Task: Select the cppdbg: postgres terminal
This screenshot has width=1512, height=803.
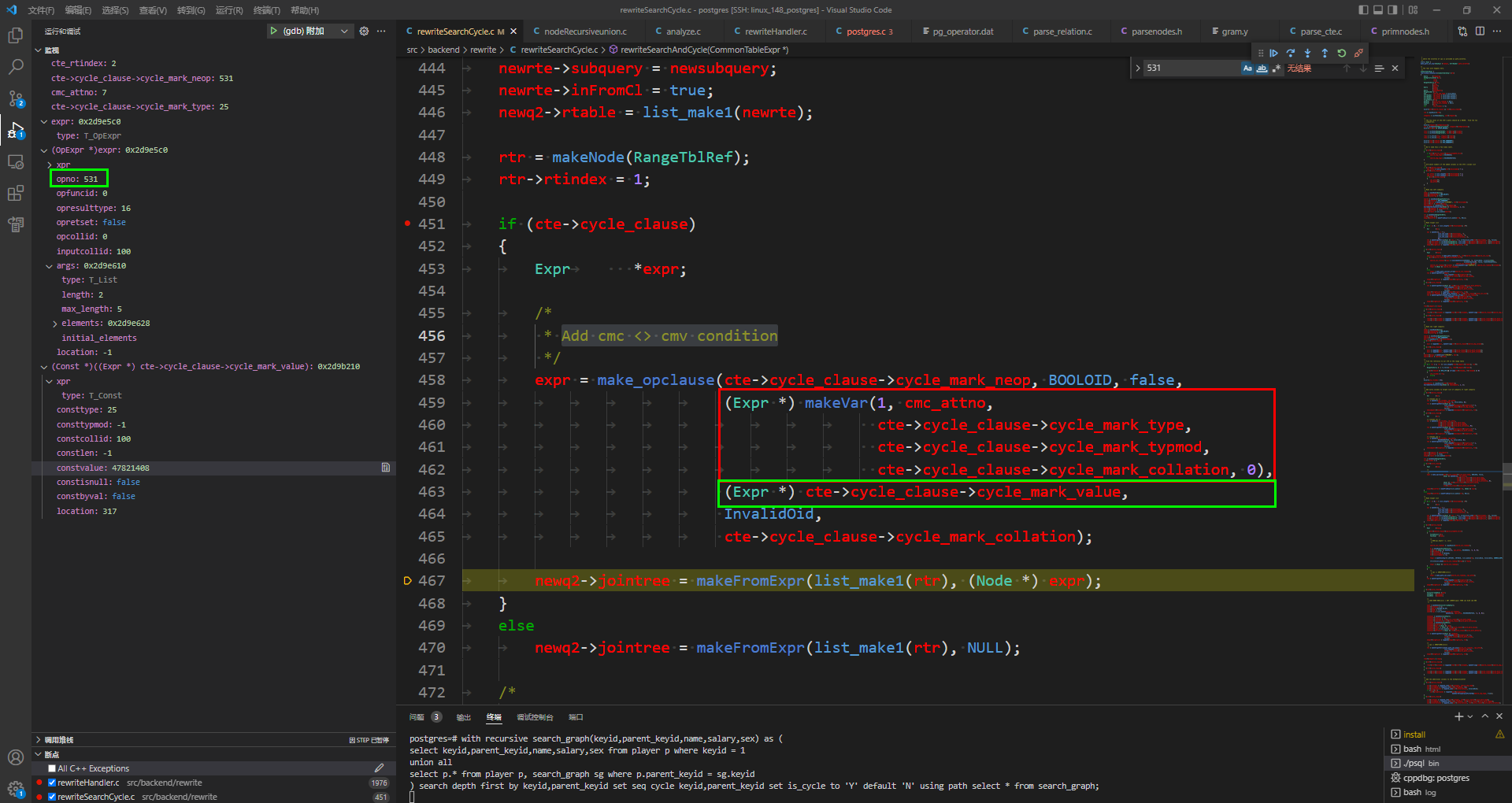Action: tap(1447, 778)
